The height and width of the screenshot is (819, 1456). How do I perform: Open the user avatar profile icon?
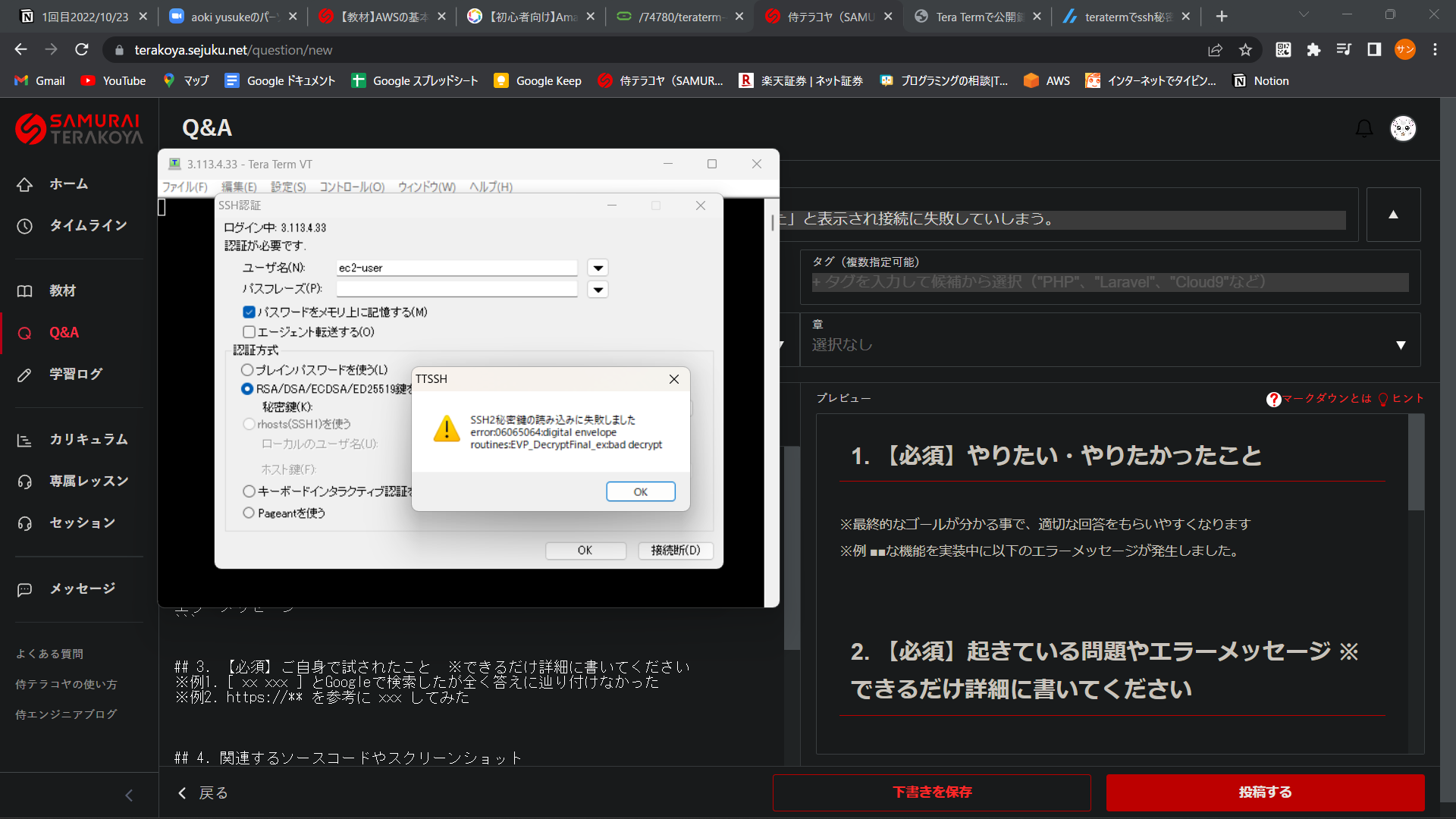tap(1402, 129)
